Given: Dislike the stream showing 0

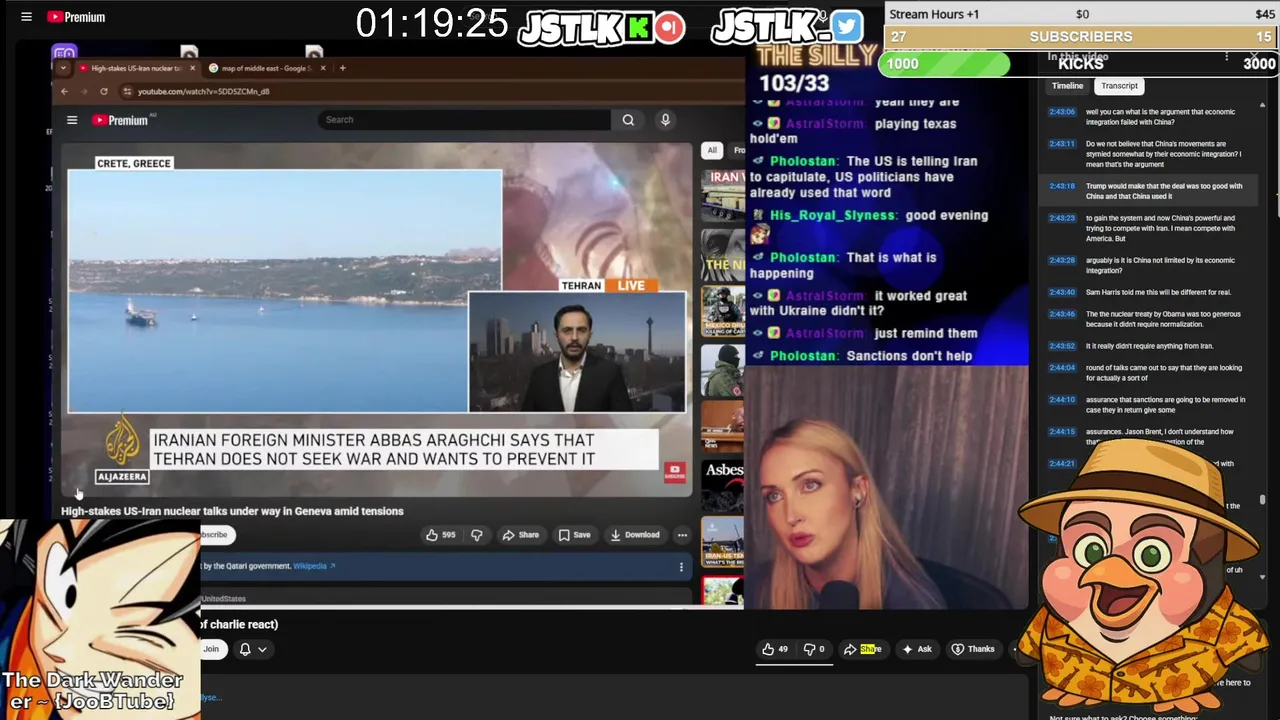Looking at the screenshot, I should pyautogui.click(x=814, y=649).
